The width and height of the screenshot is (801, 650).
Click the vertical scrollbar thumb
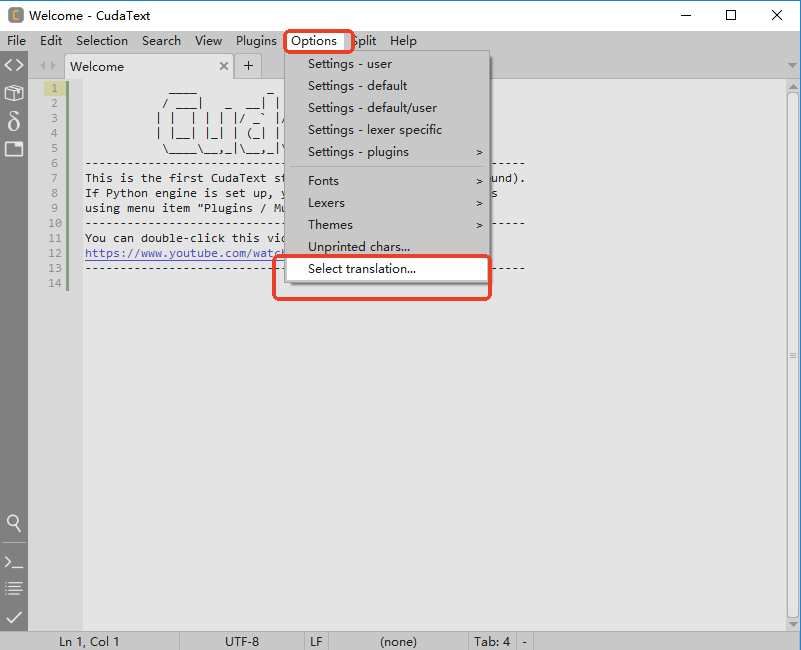(793, 355)
